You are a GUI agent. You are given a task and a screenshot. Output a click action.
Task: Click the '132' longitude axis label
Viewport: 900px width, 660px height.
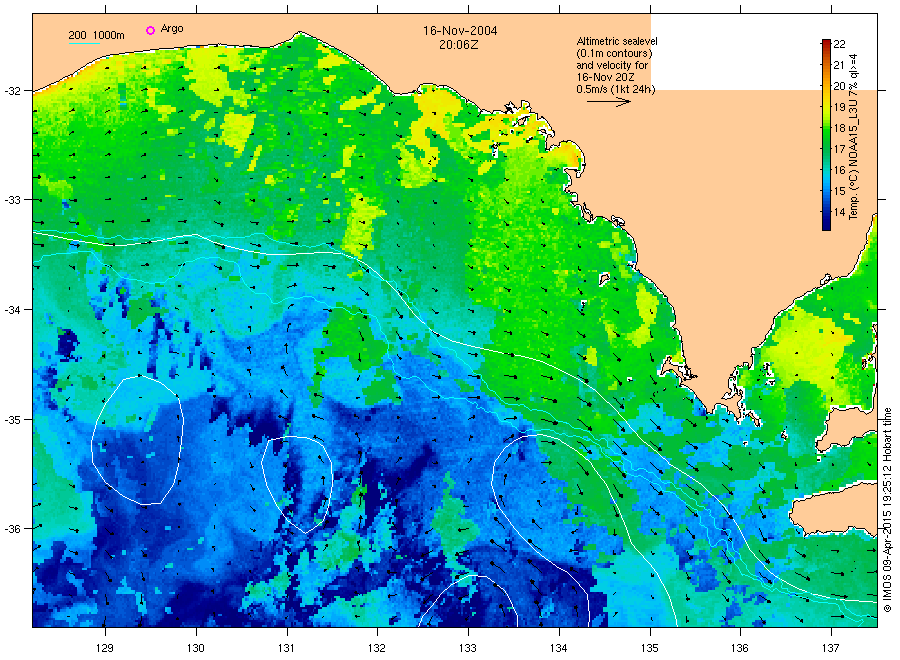click(377, 648)
